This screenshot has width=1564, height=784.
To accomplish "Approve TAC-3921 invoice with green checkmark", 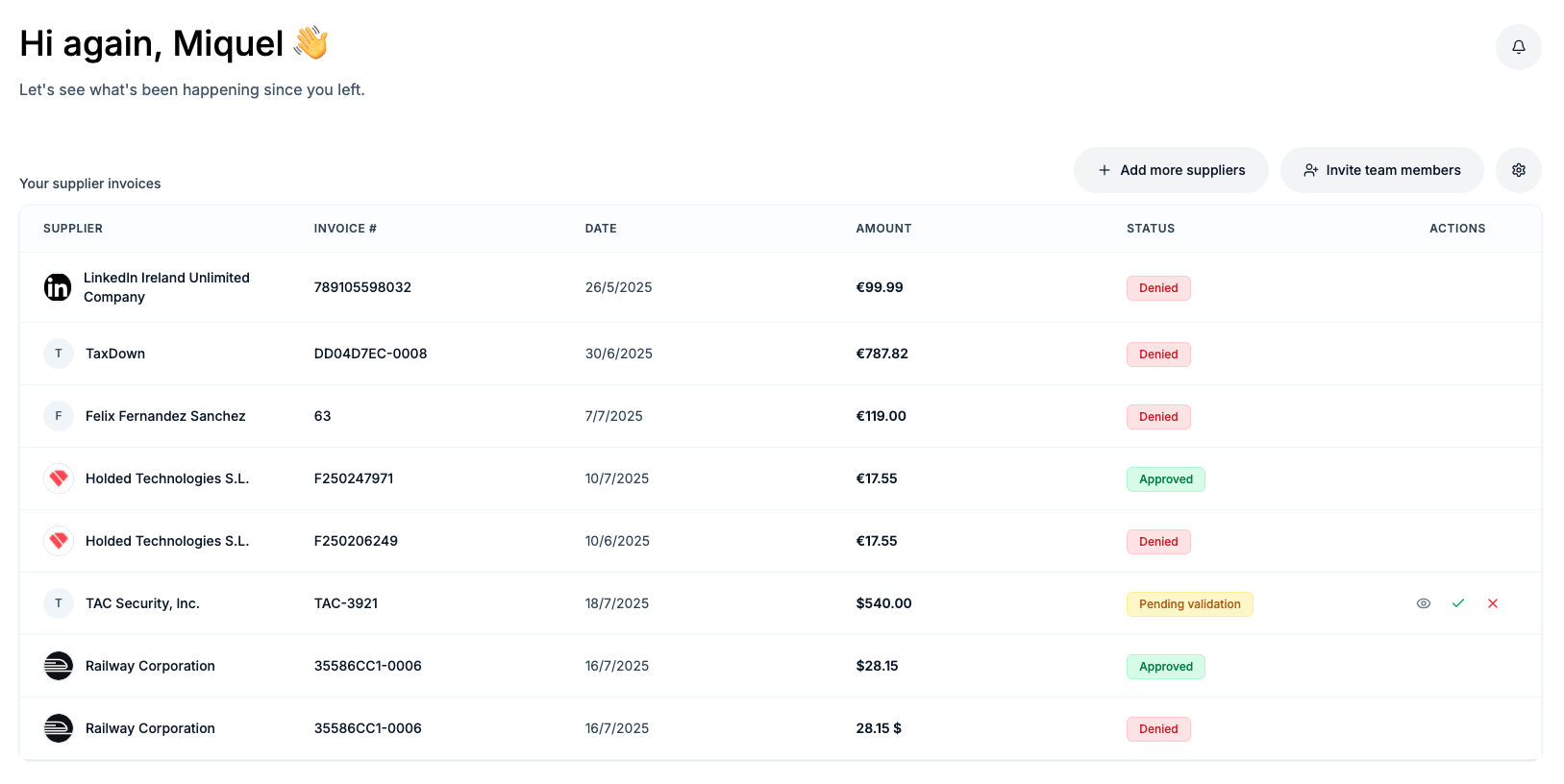I will (1458, 603).
